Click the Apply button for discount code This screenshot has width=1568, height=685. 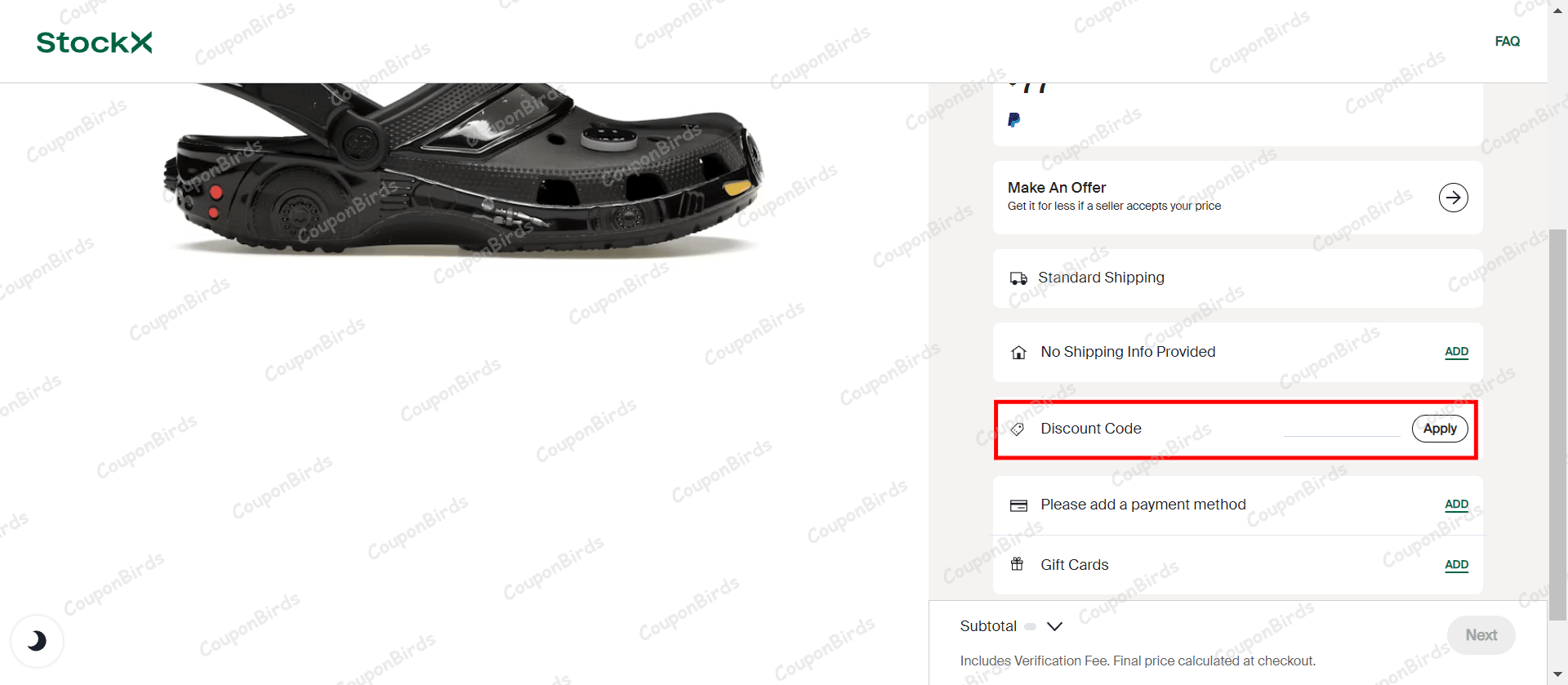click(1439, 428)
